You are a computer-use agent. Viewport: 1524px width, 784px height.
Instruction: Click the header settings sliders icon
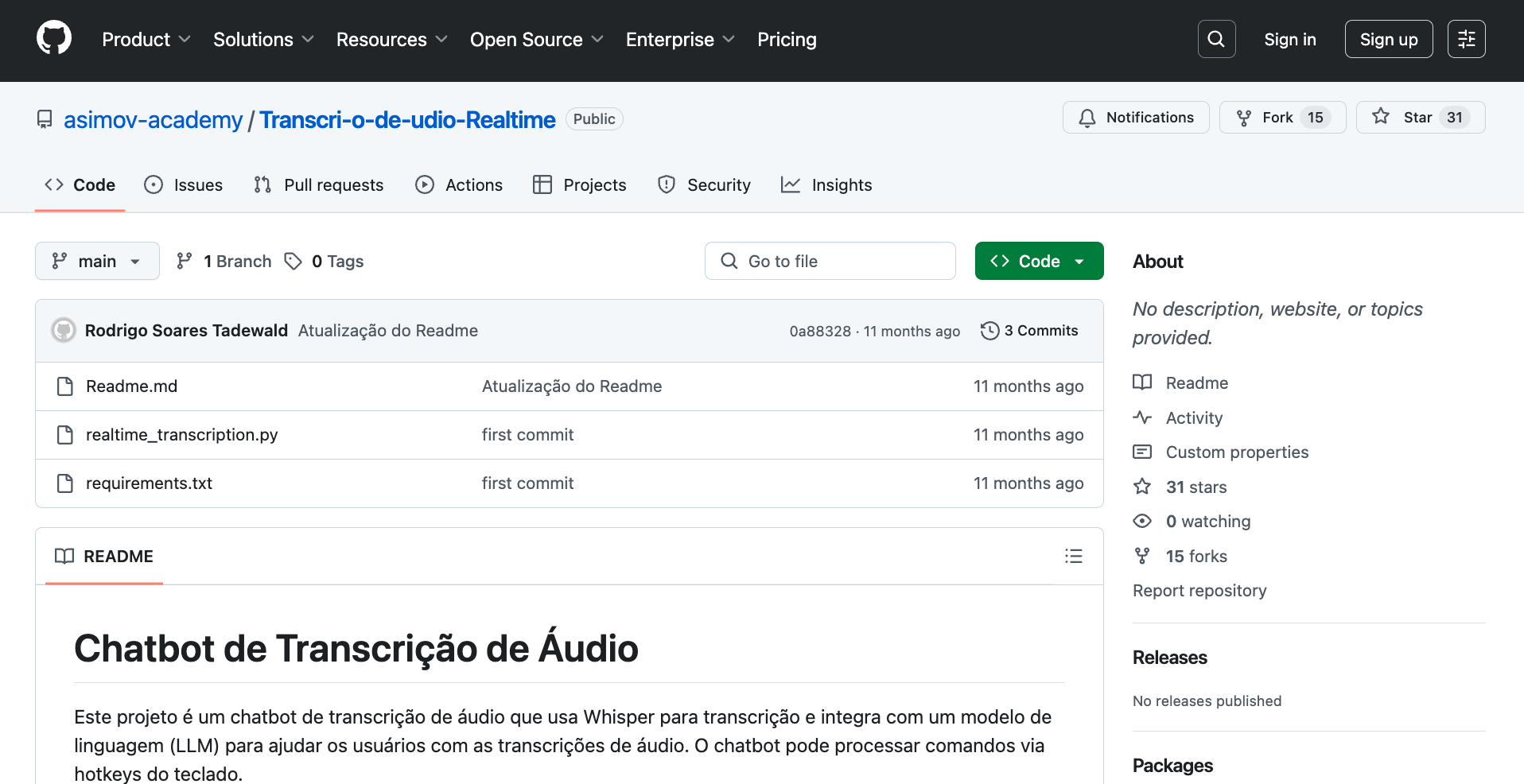tap(1466, 39)
